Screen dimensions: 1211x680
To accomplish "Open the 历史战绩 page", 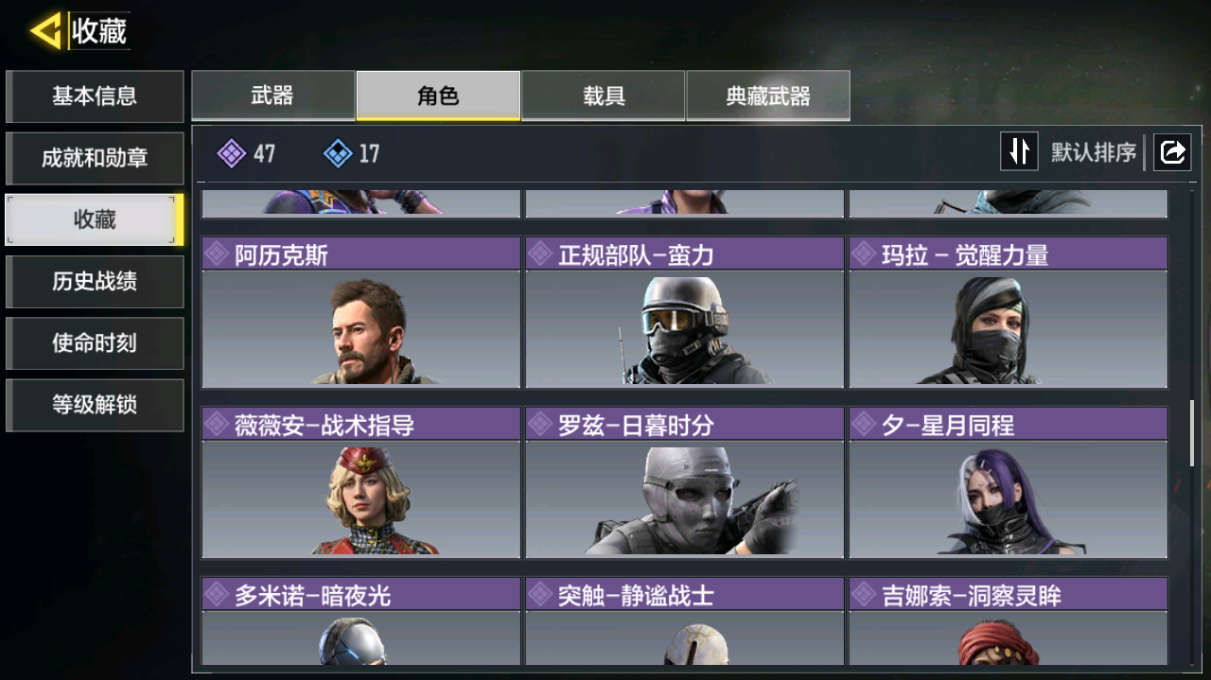I will pyautogui.click(x=95, y=282).
